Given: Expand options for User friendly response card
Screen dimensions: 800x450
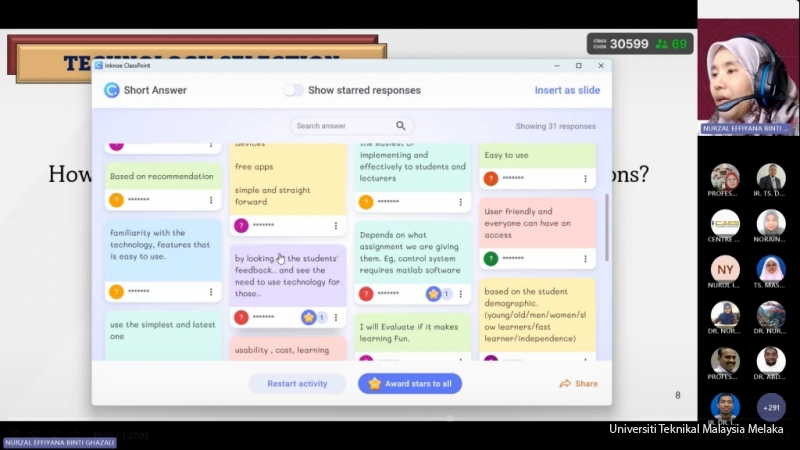Looking at the screenshot, I should pyautogui.click(x=585, y=258).
